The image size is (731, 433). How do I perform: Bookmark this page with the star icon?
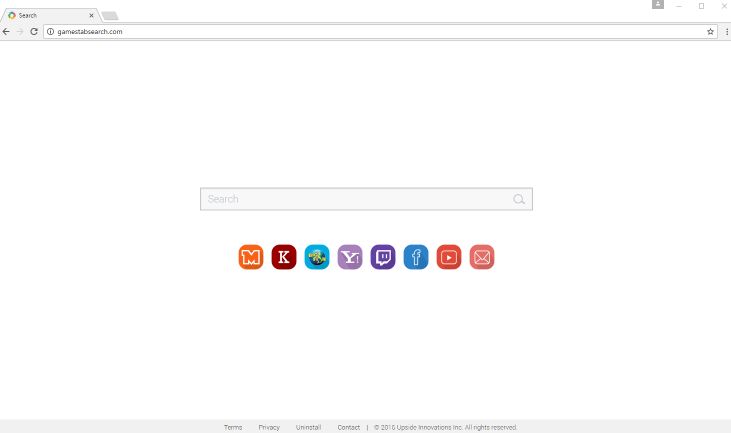710,32
